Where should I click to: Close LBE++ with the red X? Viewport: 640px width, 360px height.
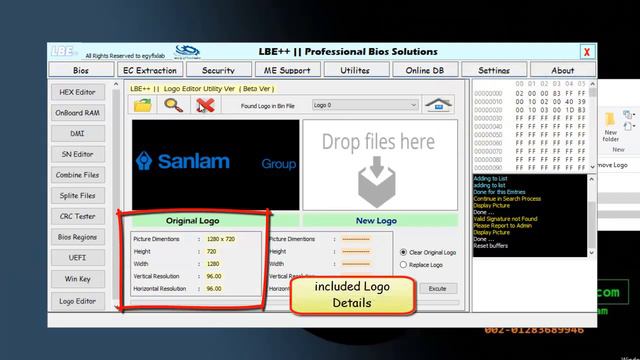point(587,52)
